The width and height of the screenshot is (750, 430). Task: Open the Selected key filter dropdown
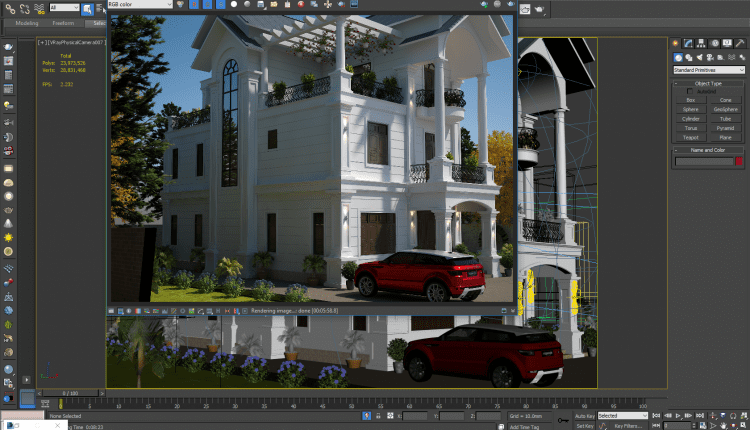(x=623, y=416)
